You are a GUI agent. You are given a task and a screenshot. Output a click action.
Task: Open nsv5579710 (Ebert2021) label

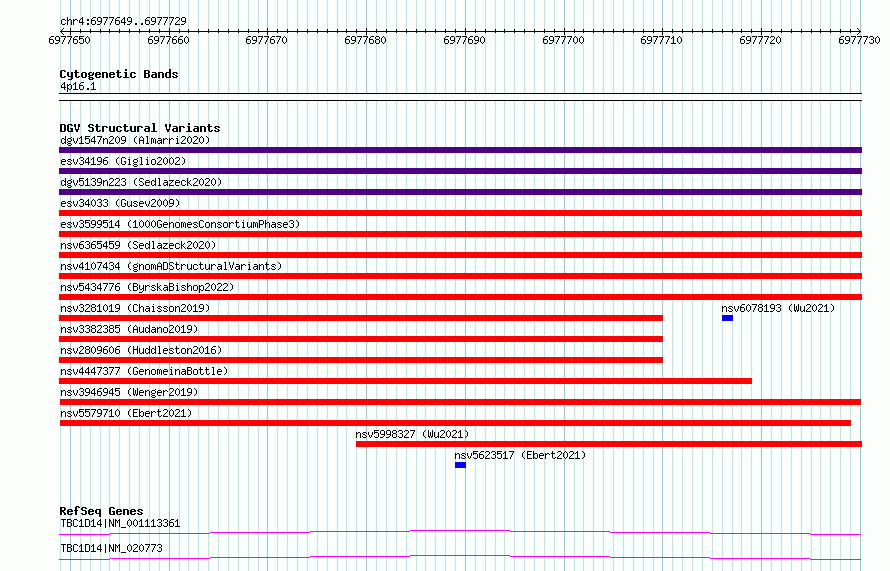126,413
